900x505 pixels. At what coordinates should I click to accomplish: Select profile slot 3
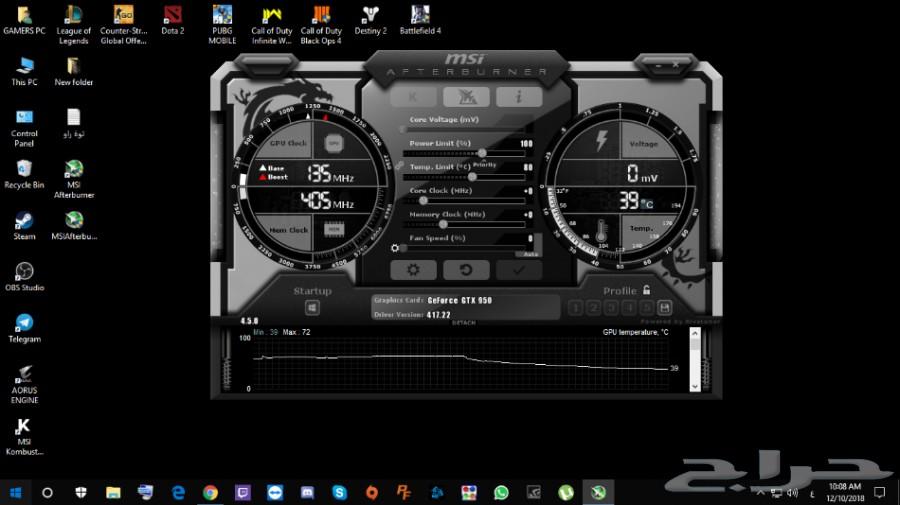coord(611,308)
